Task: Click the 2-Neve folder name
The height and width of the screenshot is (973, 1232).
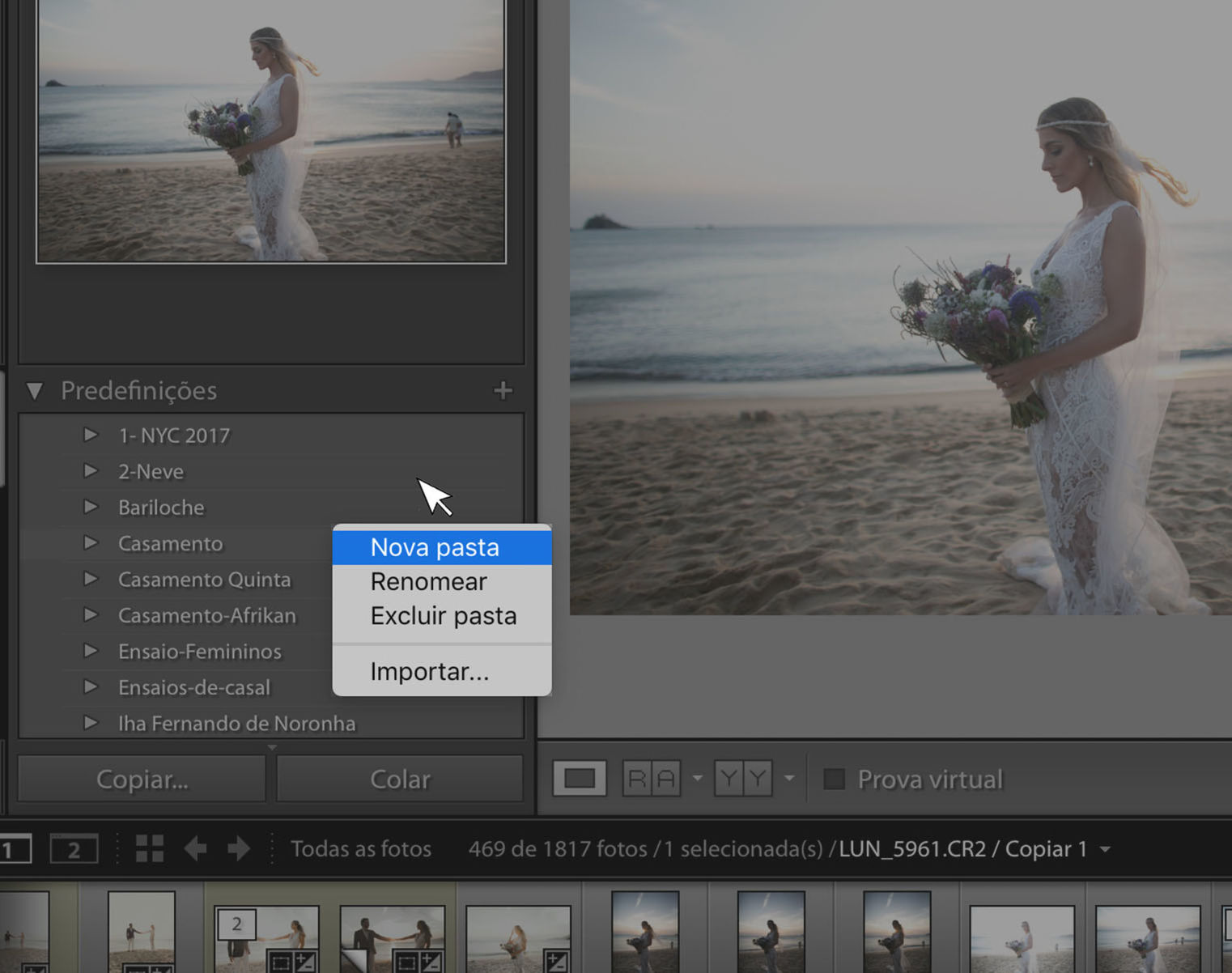Action: tap(151, 471)
